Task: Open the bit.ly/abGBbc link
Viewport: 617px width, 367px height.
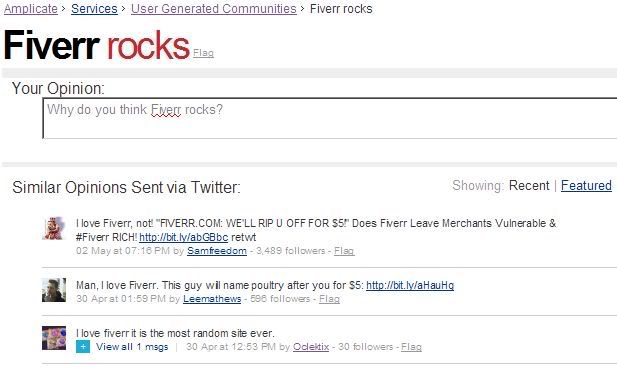Action: [184, 237]
